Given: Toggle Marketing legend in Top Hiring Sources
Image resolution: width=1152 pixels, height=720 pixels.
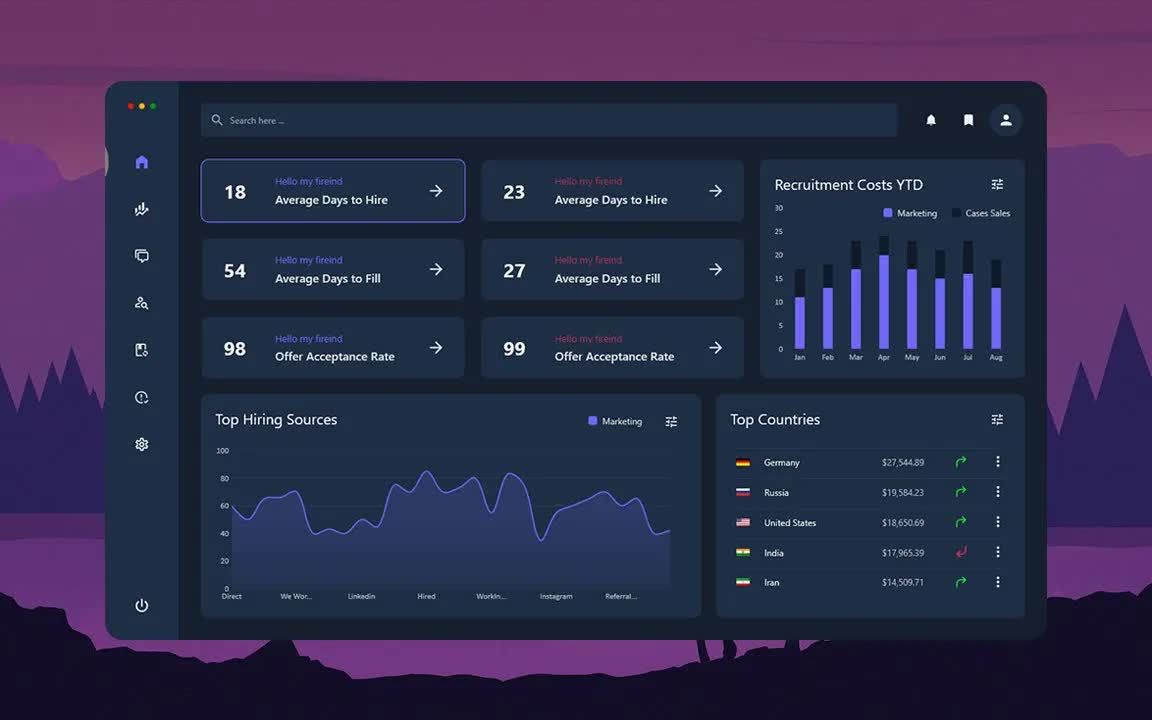Looking at the screenshot, I should pyautogui.click(x=615, y=421).
